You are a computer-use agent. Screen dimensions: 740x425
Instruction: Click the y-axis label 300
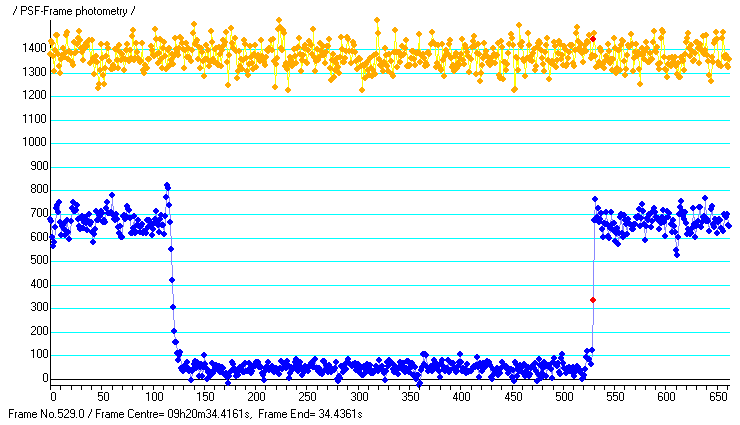pyautogui.click(x=39, y=308)
